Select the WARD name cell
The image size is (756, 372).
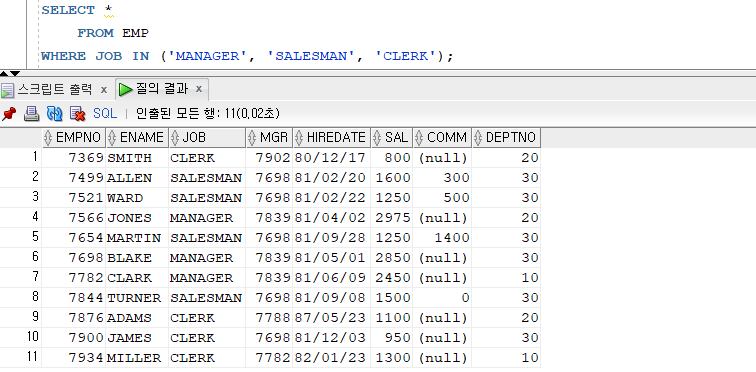[x=137, y=198]
